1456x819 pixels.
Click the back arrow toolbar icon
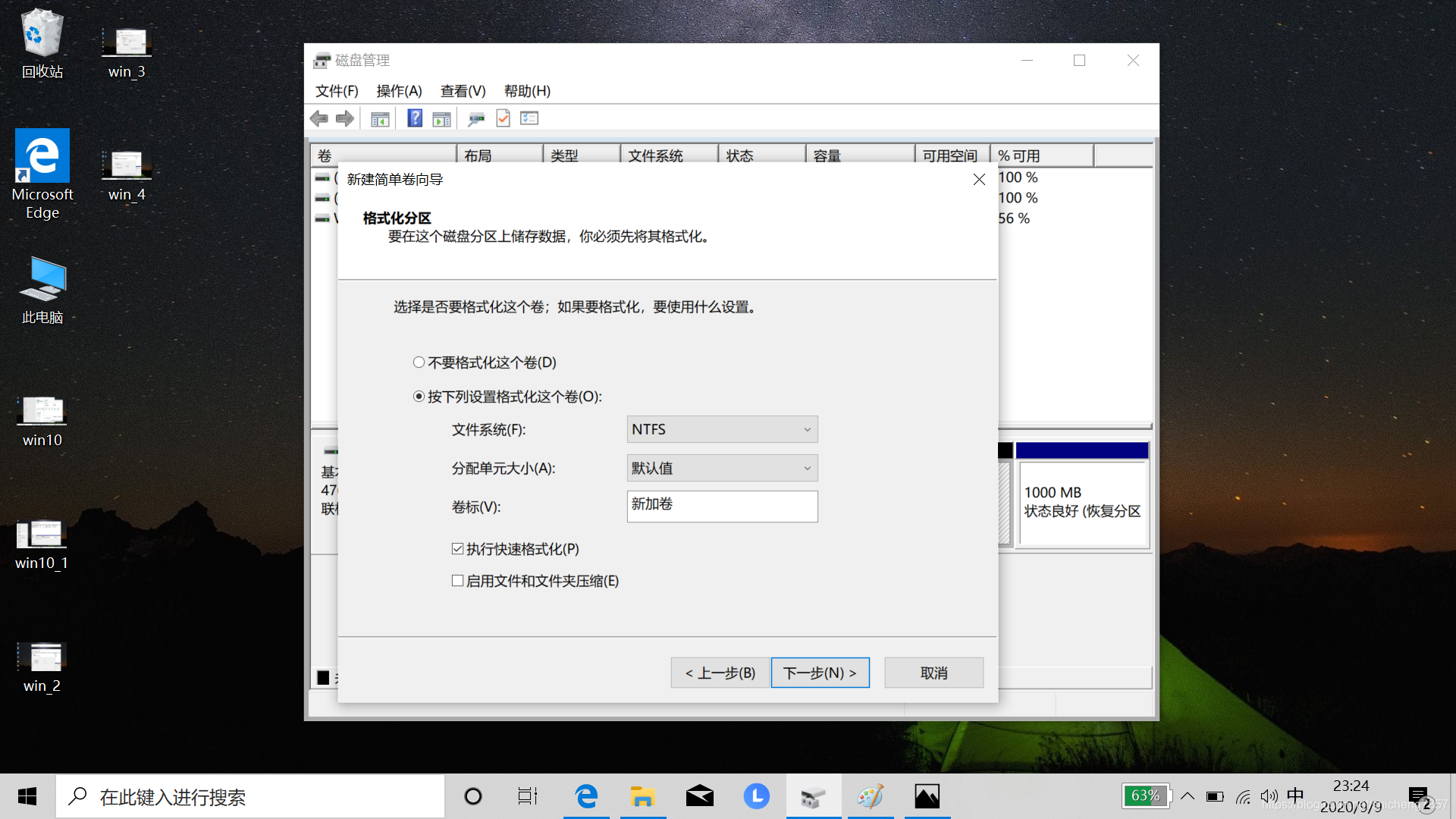click(319, 118)
